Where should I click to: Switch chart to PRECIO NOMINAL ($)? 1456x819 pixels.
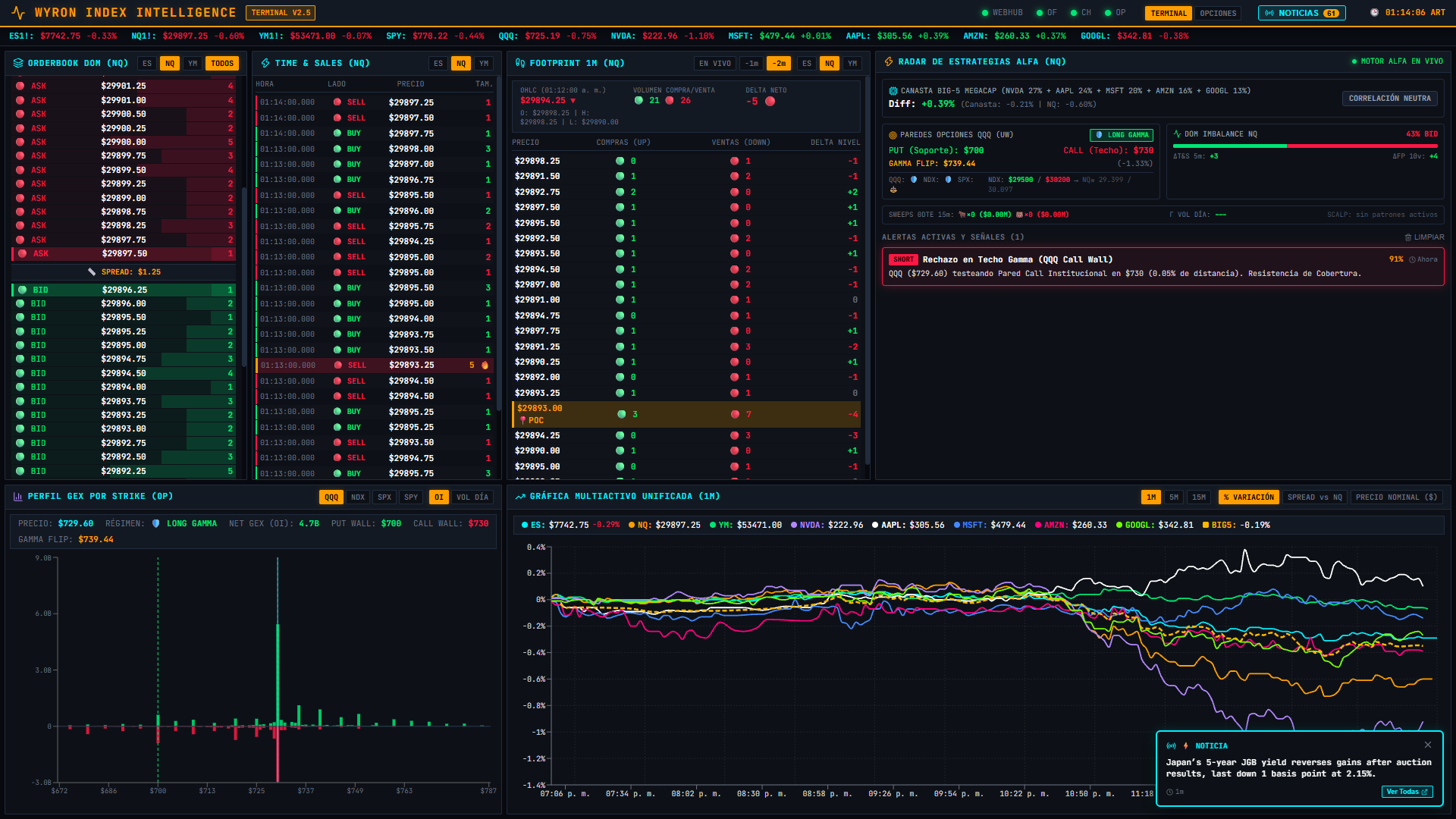pos(1396,497)
